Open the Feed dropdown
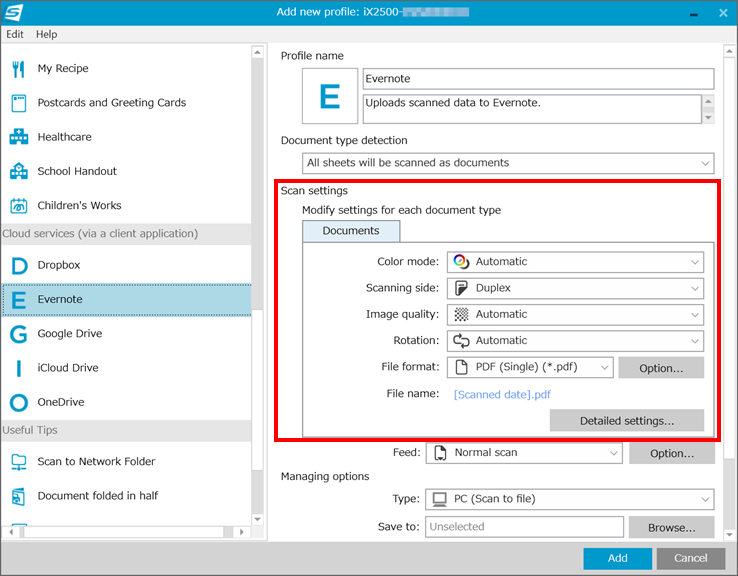Image resolution: width=738 pixels, height=576 pixels. (x=524, y=453)
